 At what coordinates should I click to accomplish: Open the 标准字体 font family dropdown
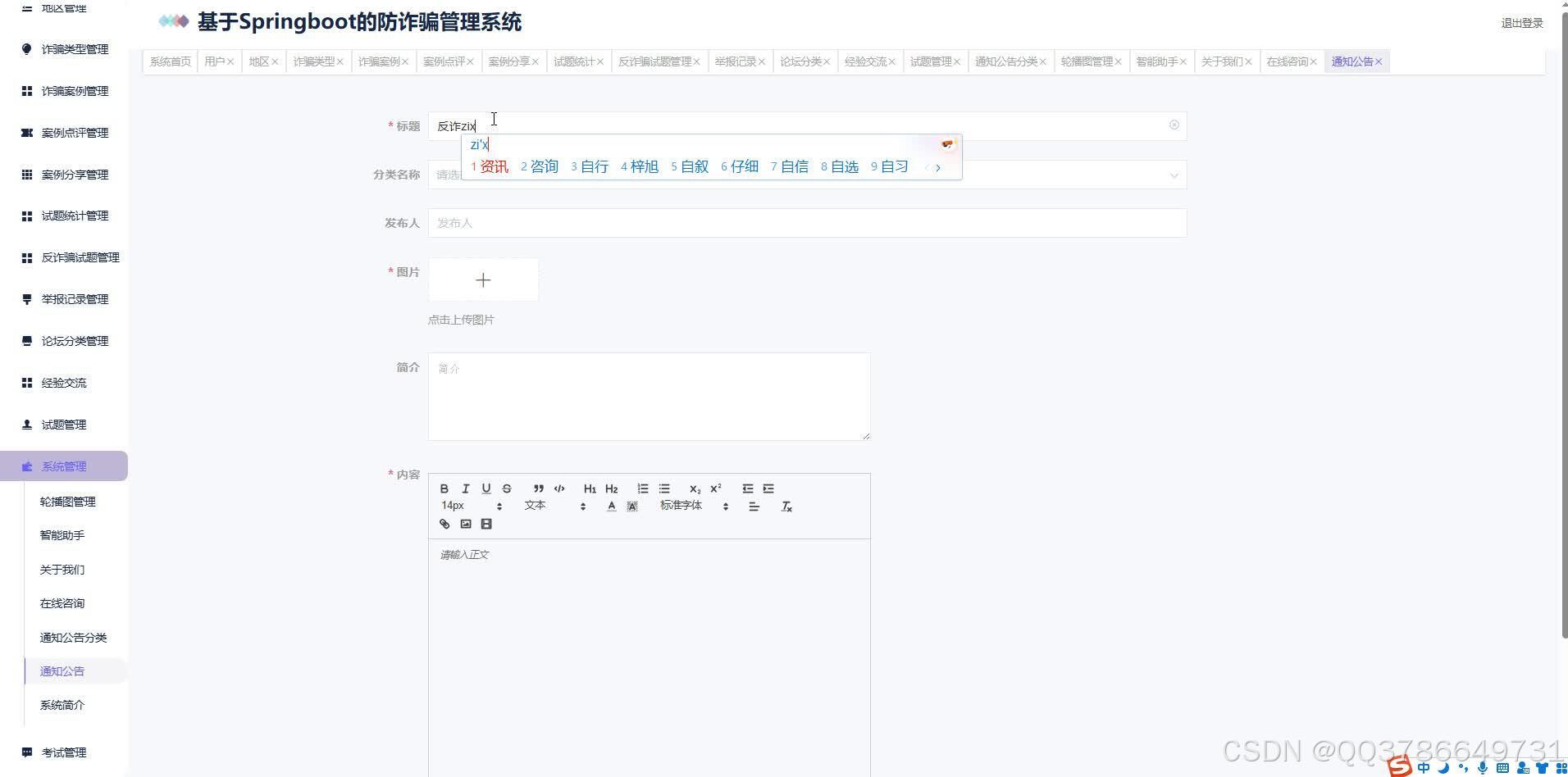[694, 507]
